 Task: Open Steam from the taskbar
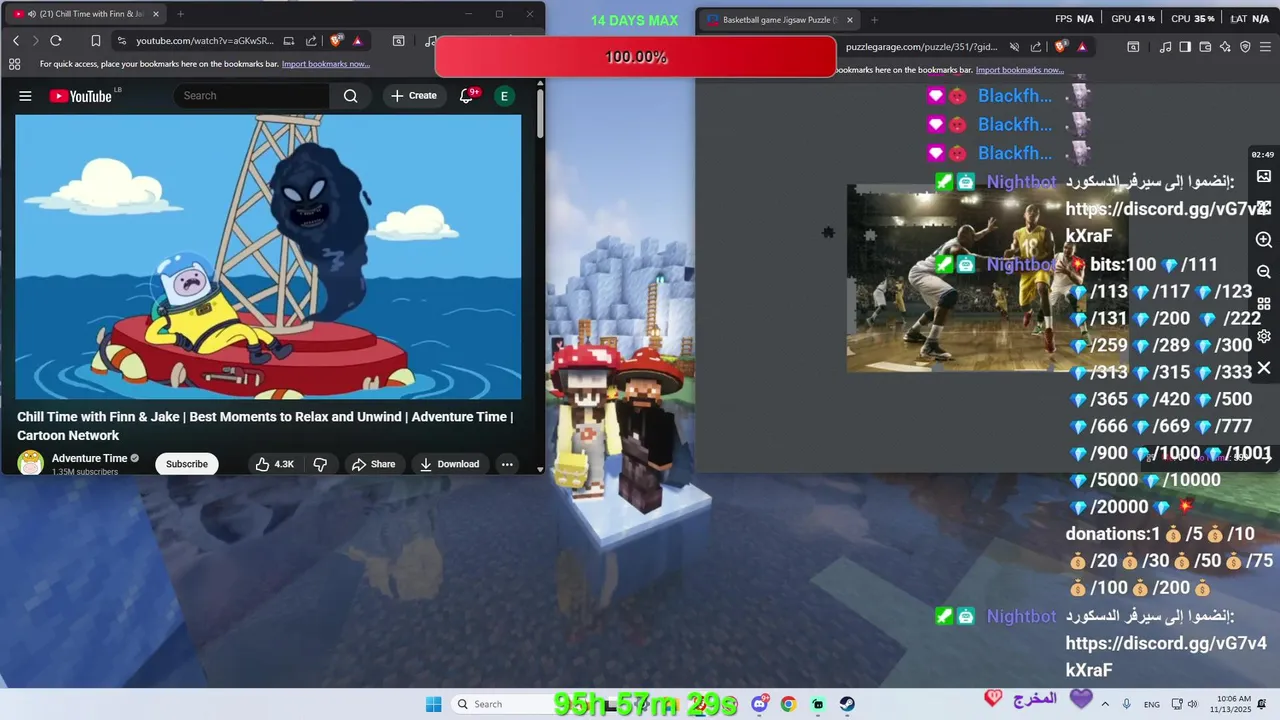tap(847, 704)
